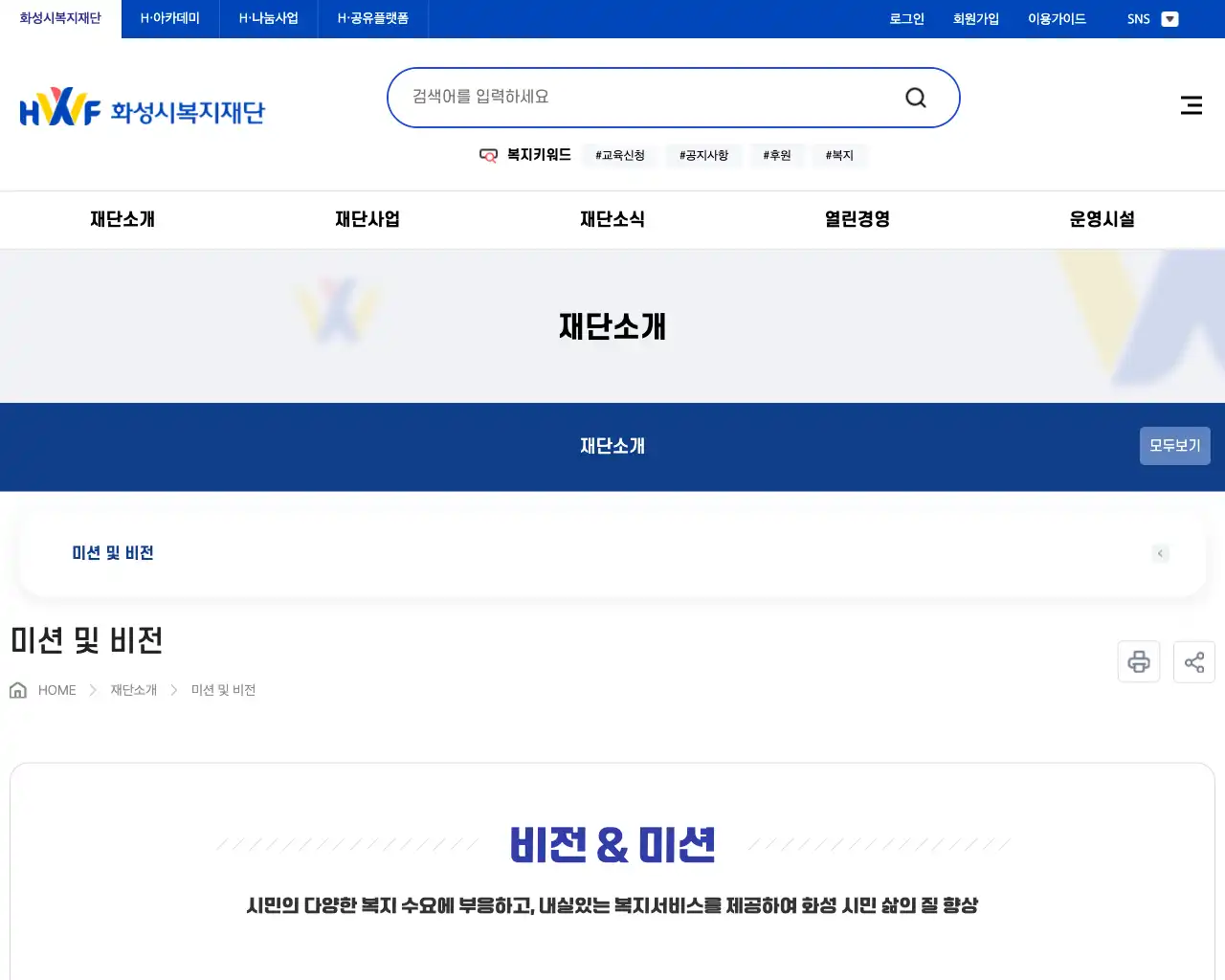Open the SNS dropdown arrow
1225x980 pixels.
(1169, 18)
